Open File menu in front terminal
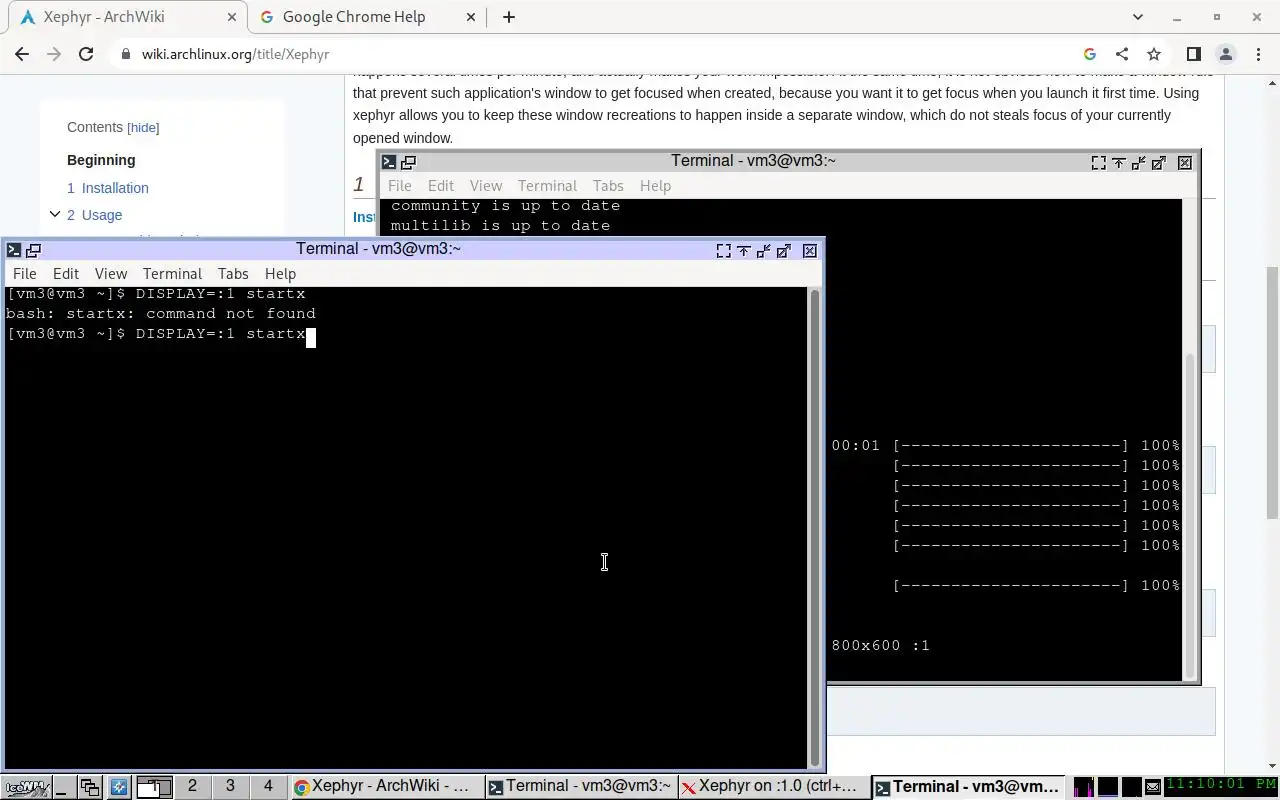 pyautogui.click(x=24, y=274)
